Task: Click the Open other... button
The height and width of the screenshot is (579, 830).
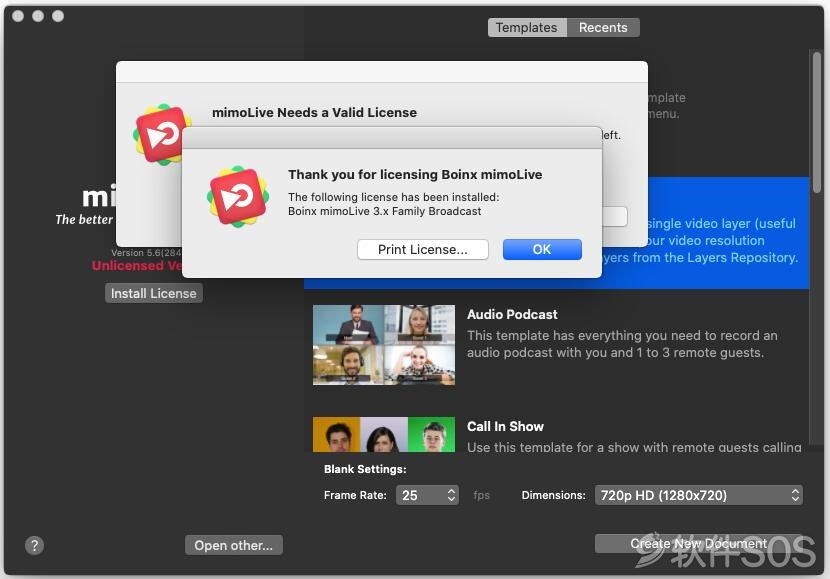Action: pos(233,545)
